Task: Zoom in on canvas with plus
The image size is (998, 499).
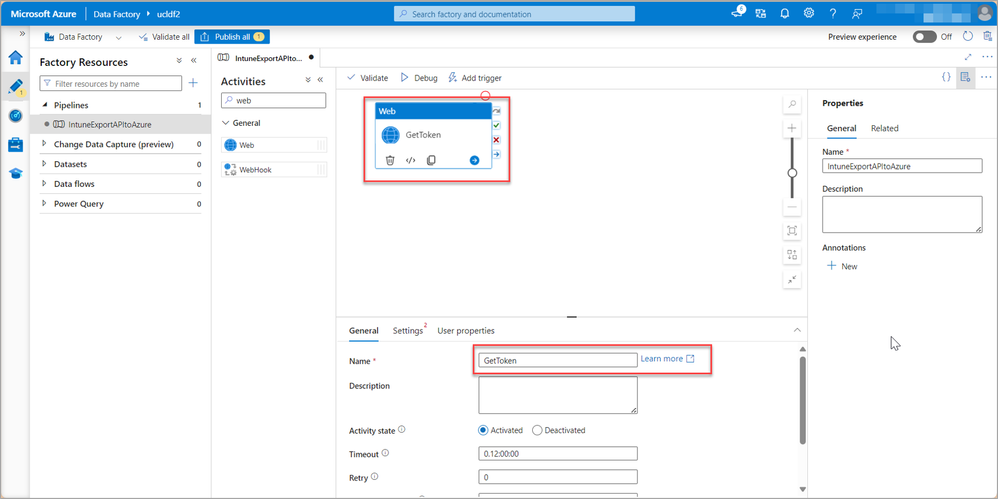Action: [x=792, y=128]
